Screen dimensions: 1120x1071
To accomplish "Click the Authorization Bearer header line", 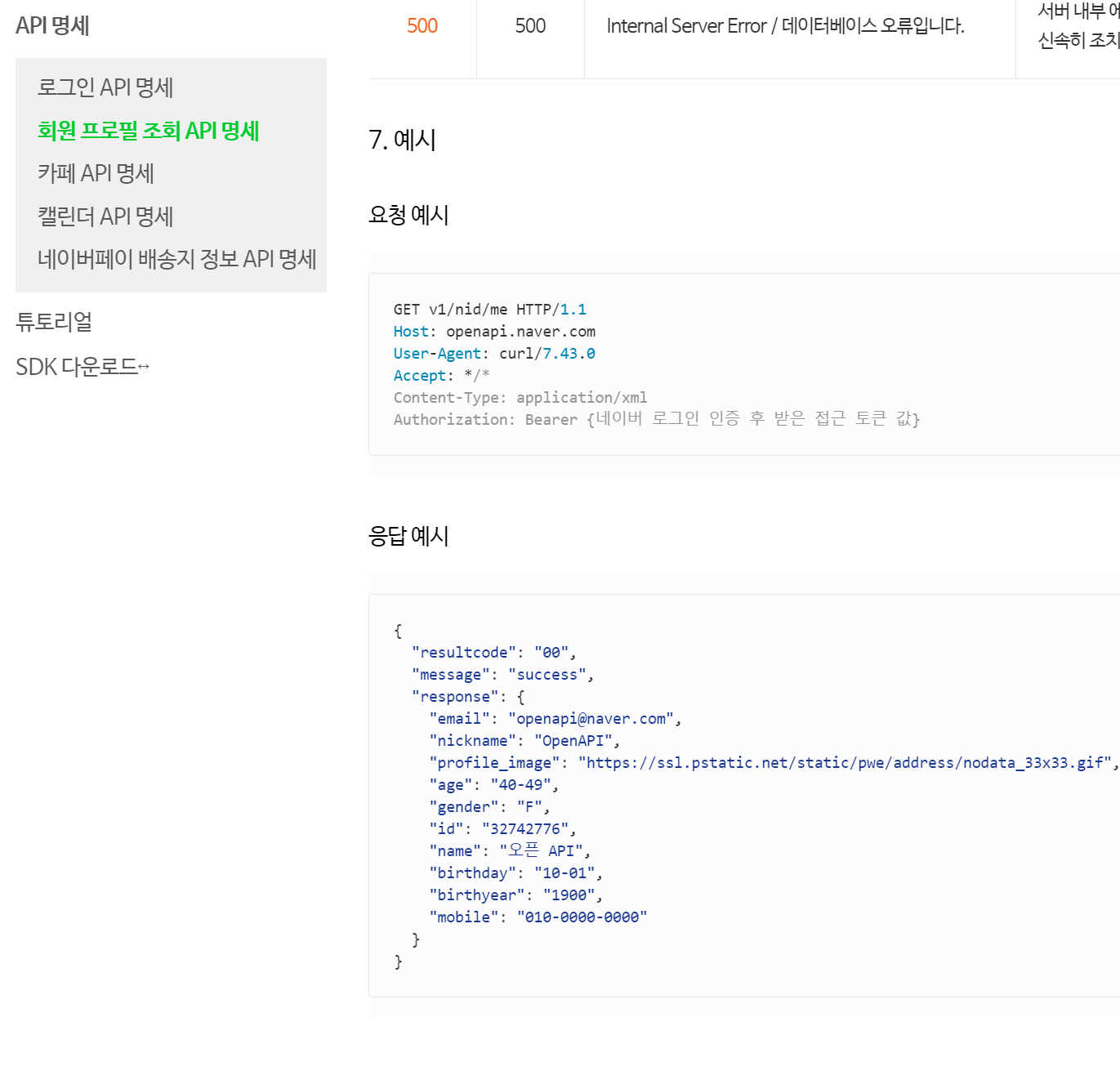I will click(656, 419).
